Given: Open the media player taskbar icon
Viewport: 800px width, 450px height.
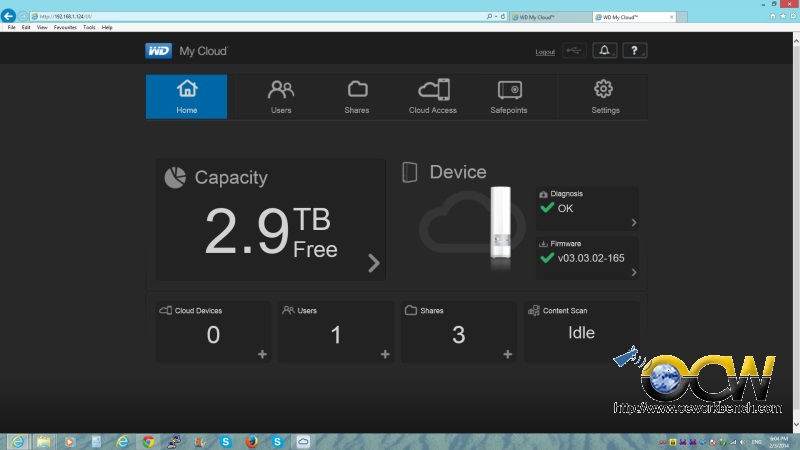Looking at the screenshot, I should [x=70, y=441].
